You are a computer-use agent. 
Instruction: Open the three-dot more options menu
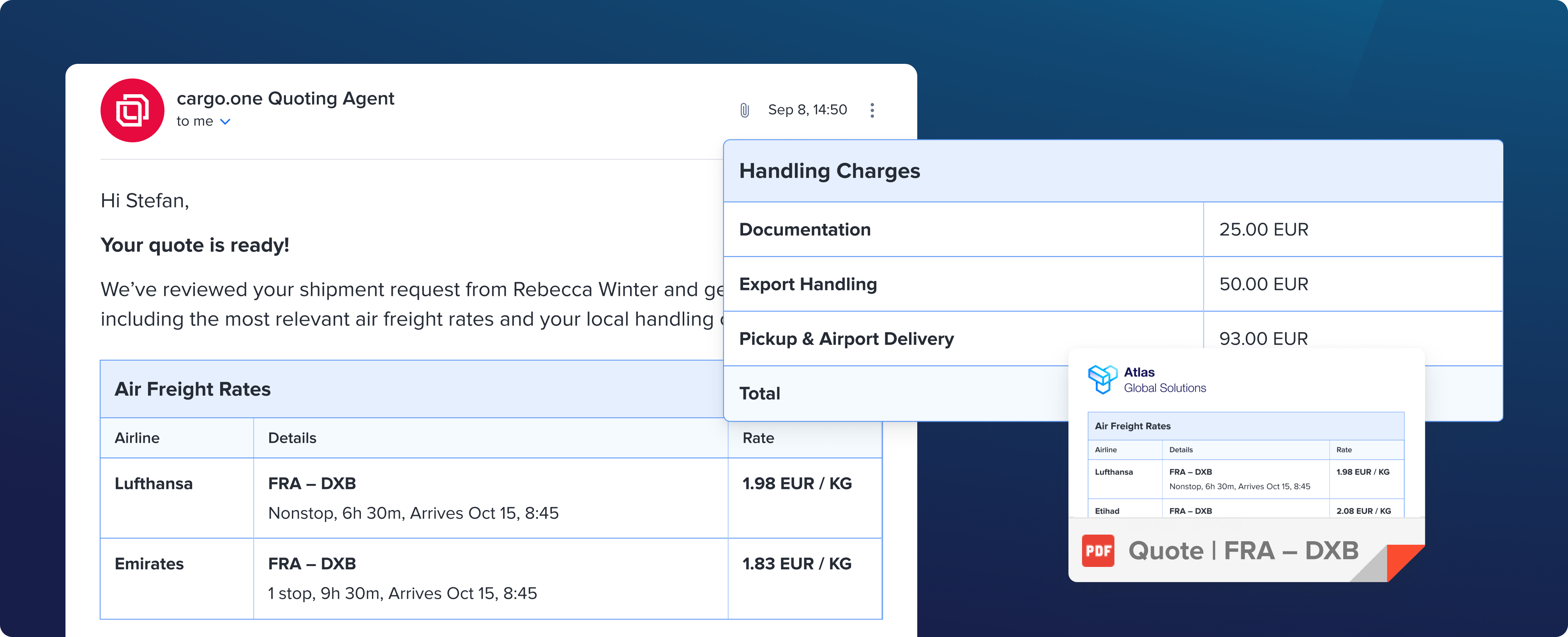coord(872,110)
